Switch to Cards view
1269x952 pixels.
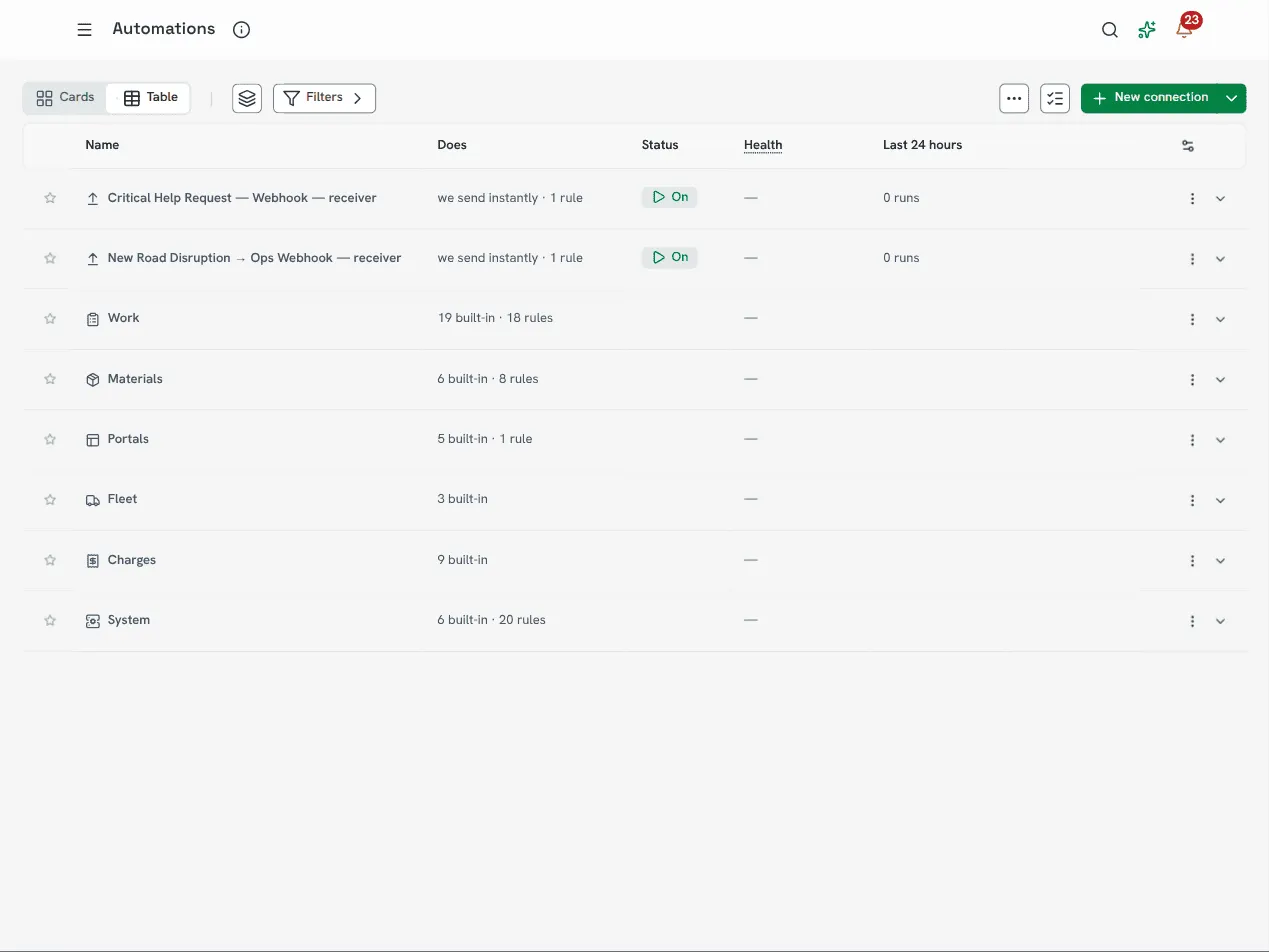(65, 98)
